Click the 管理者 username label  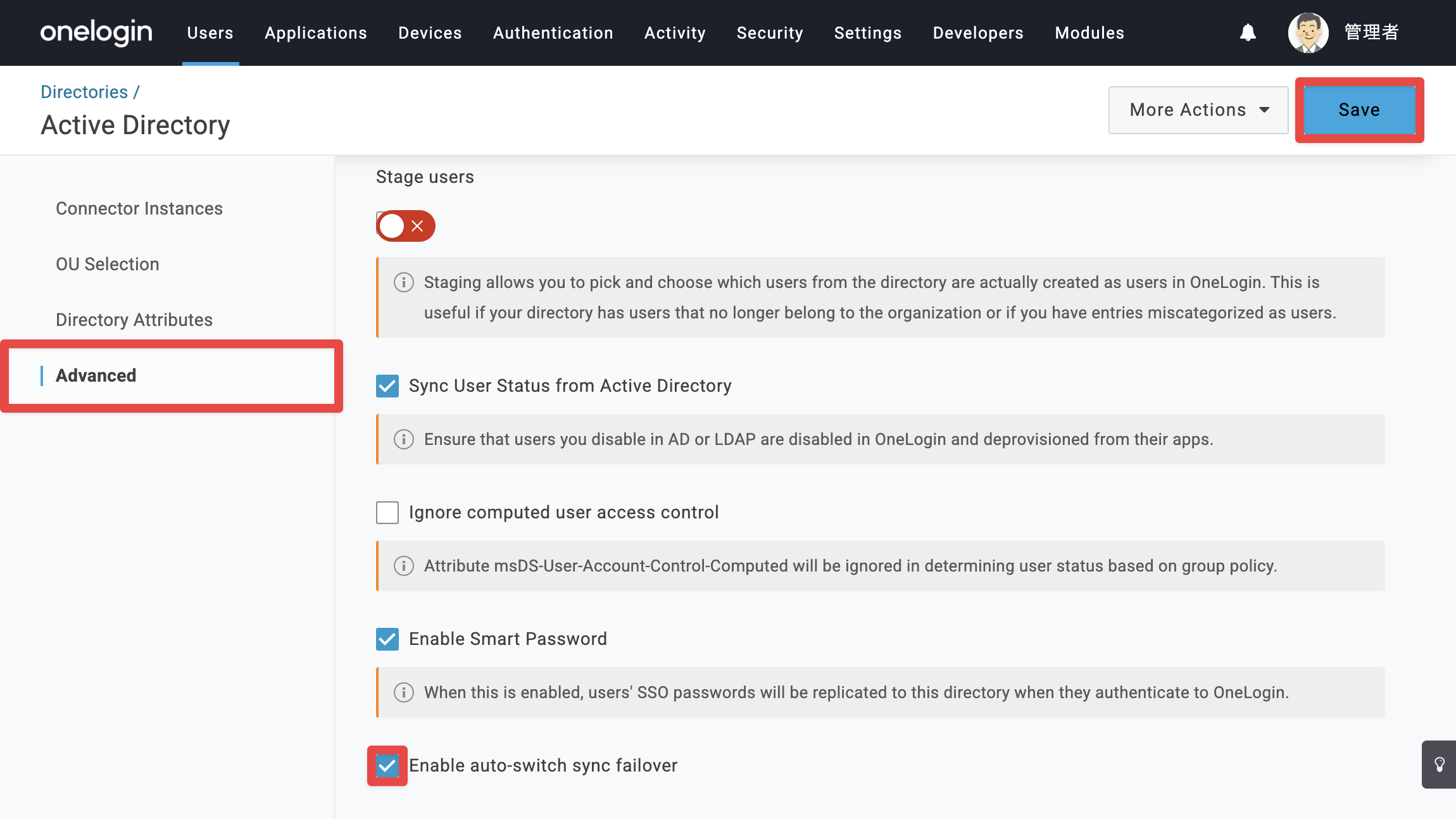[1372, 32]
